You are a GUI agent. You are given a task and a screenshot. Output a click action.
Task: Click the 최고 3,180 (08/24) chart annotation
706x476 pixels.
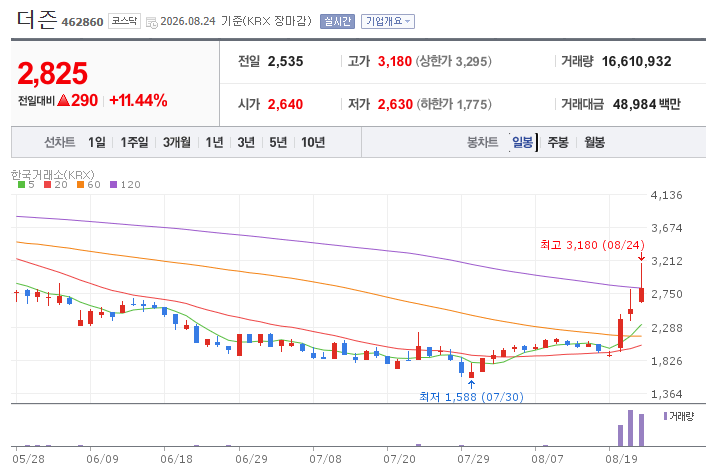(x=593, y=245)
